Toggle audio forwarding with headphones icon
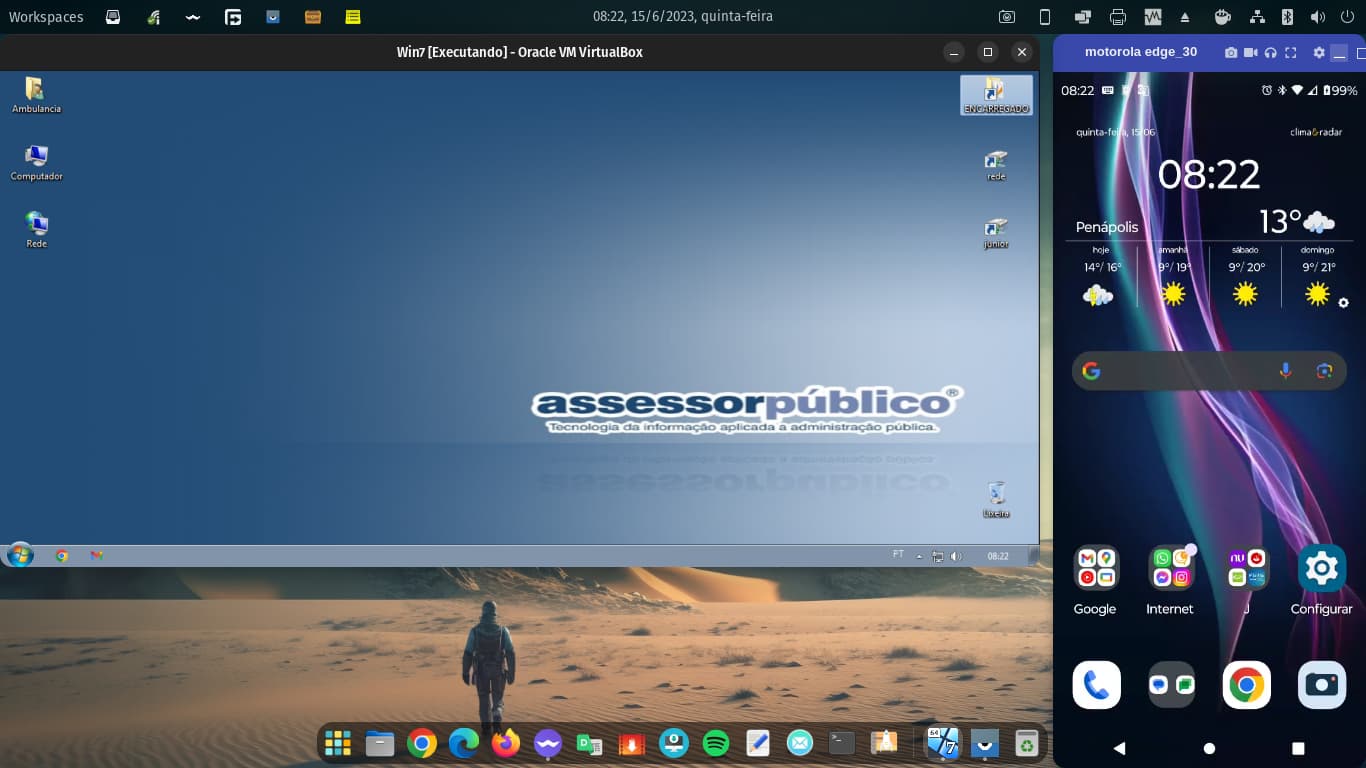 (1270, 52)
